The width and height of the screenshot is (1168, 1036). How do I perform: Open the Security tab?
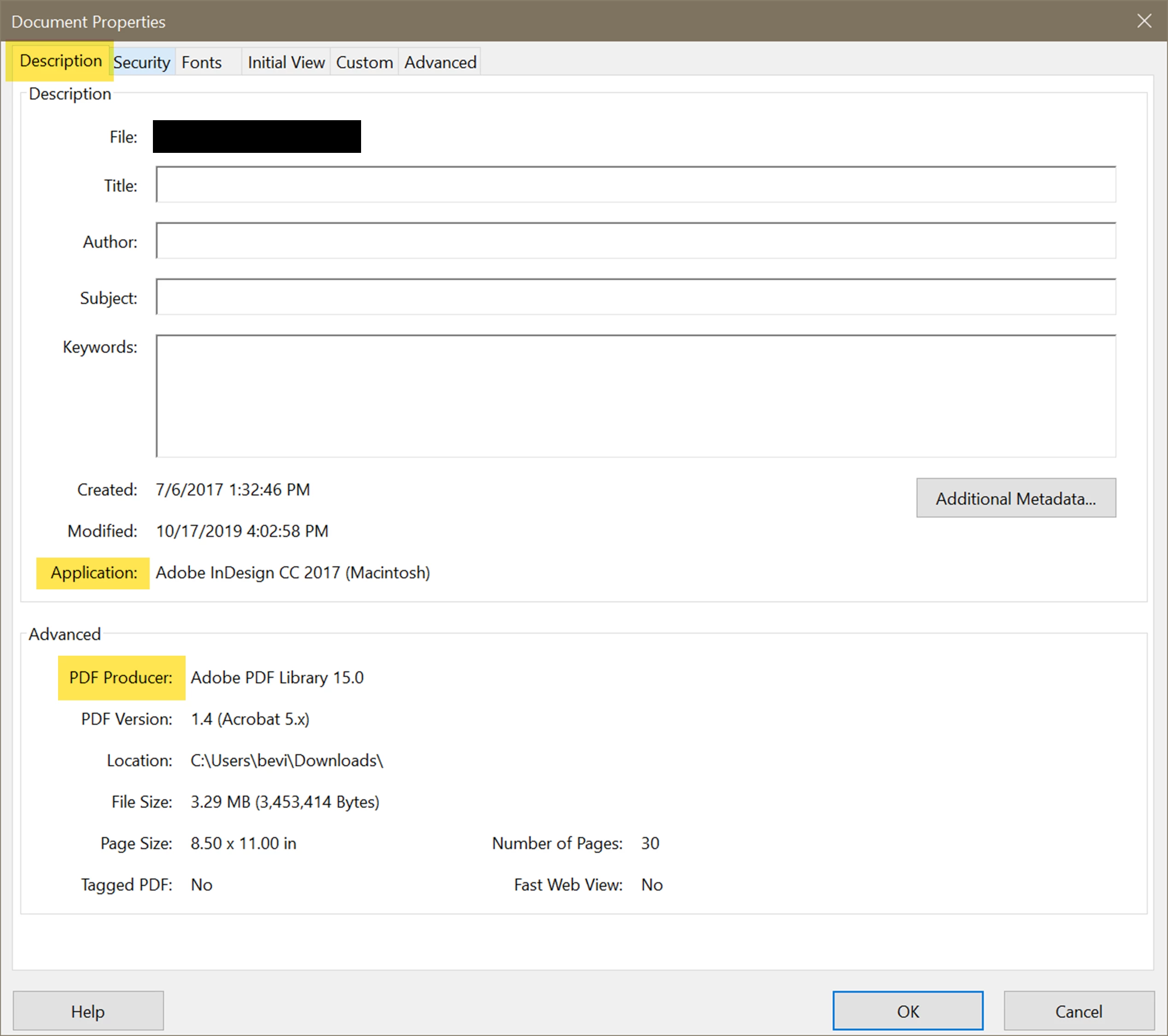(142, 62)
